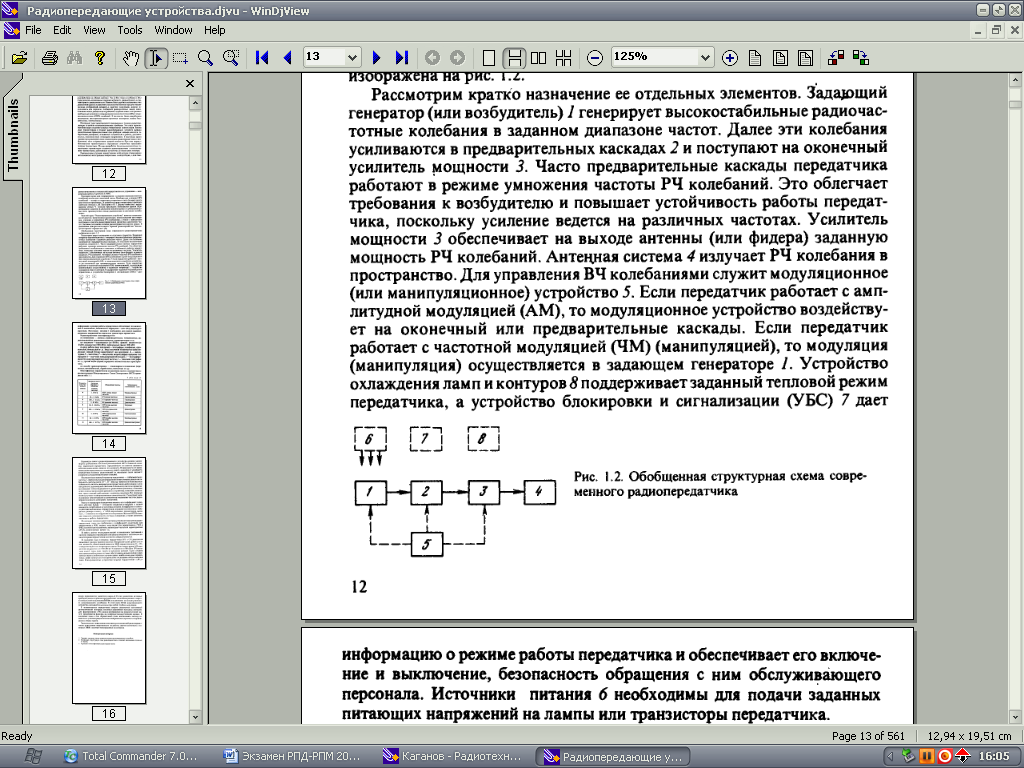Click the "12,94 x 19,51 cm" status text

pos(969,736)
